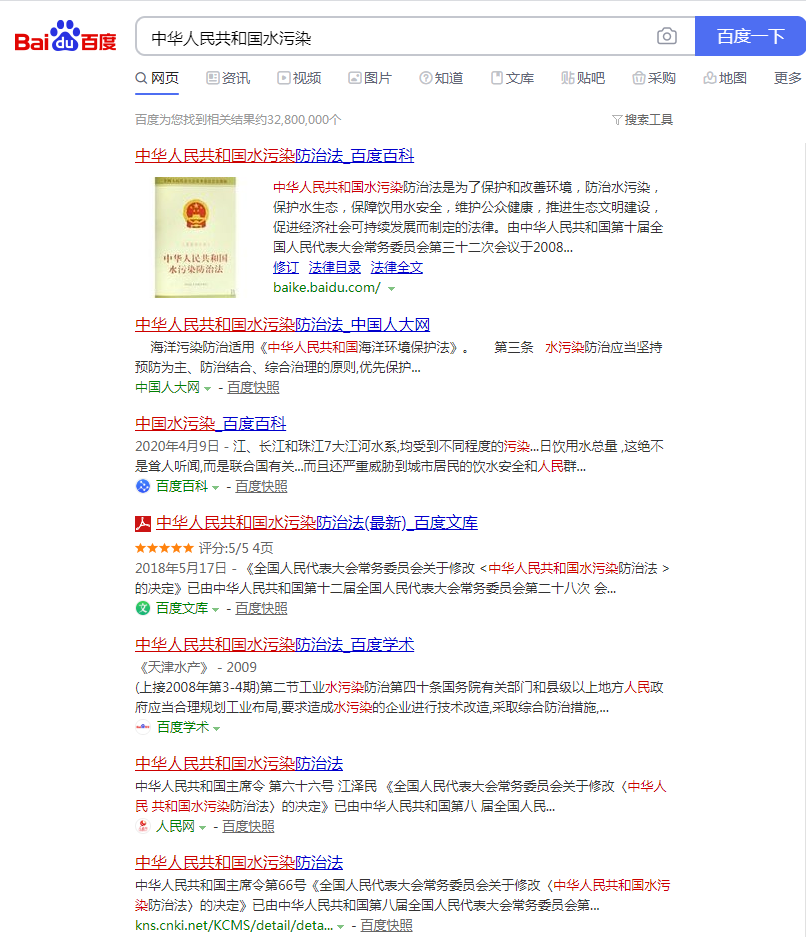This screenshot has height=937, width=806.
Task: Open the 修订 sub-link
Action: pyautogui.click(x=286, y=268)
